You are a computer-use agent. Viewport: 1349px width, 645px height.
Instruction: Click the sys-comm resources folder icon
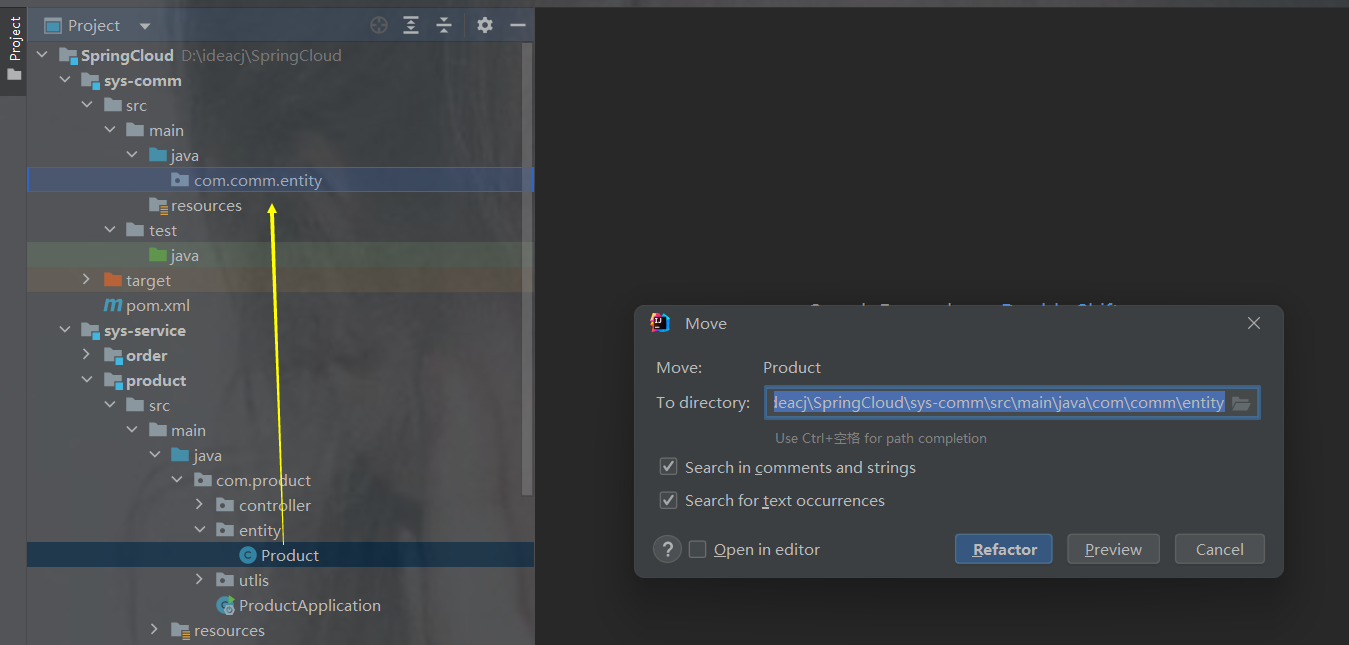pos(158,206)
